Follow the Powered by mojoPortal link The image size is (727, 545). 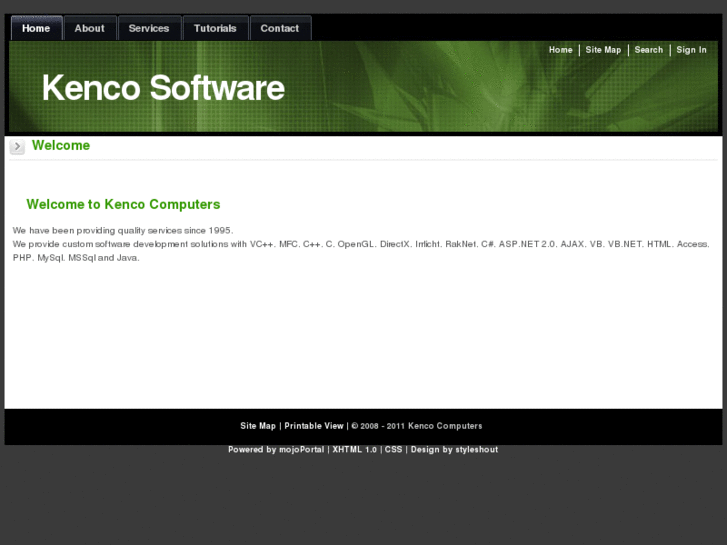(x=276, y=449)
